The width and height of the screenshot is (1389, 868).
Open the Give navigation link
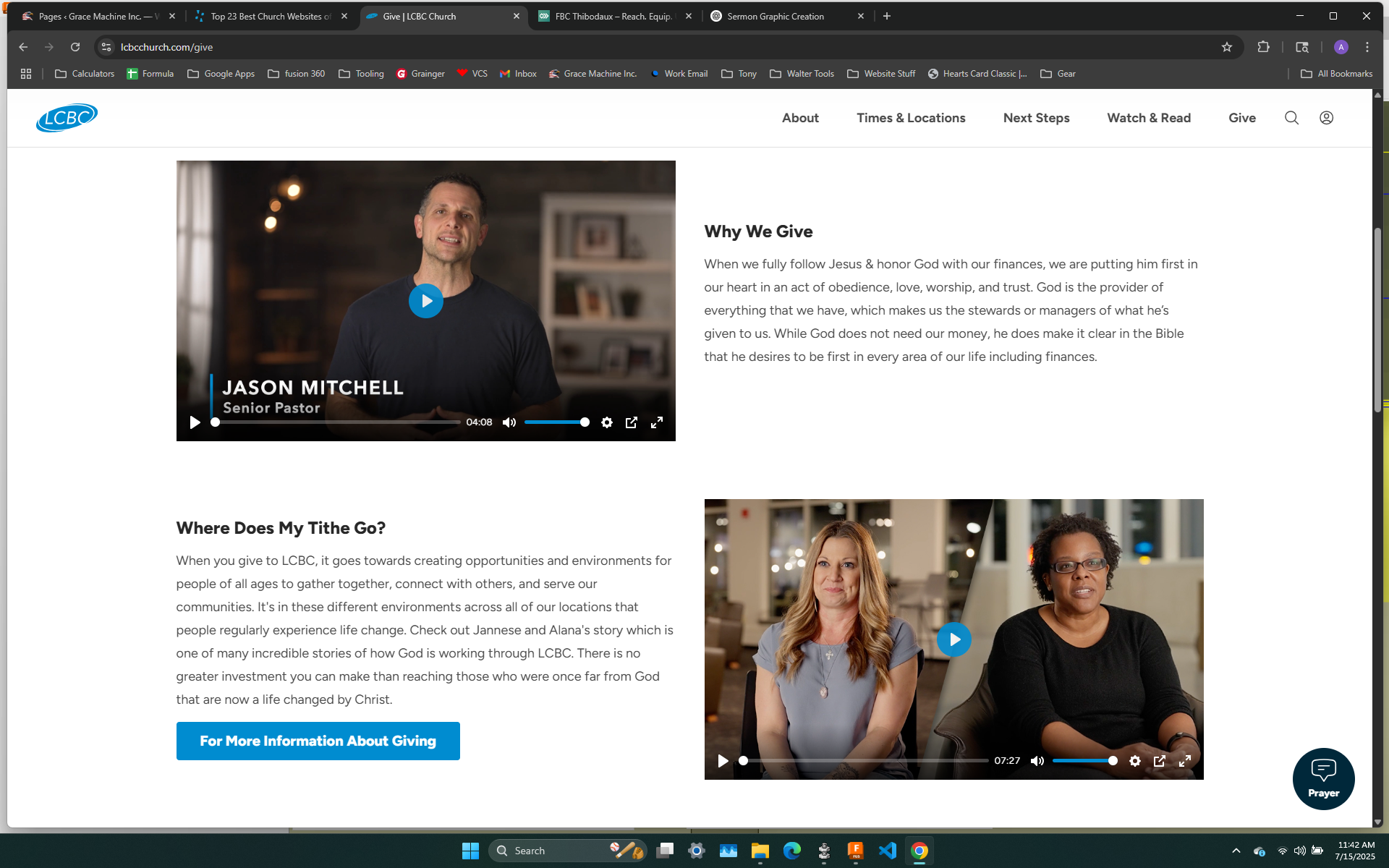pos(1241,118)
